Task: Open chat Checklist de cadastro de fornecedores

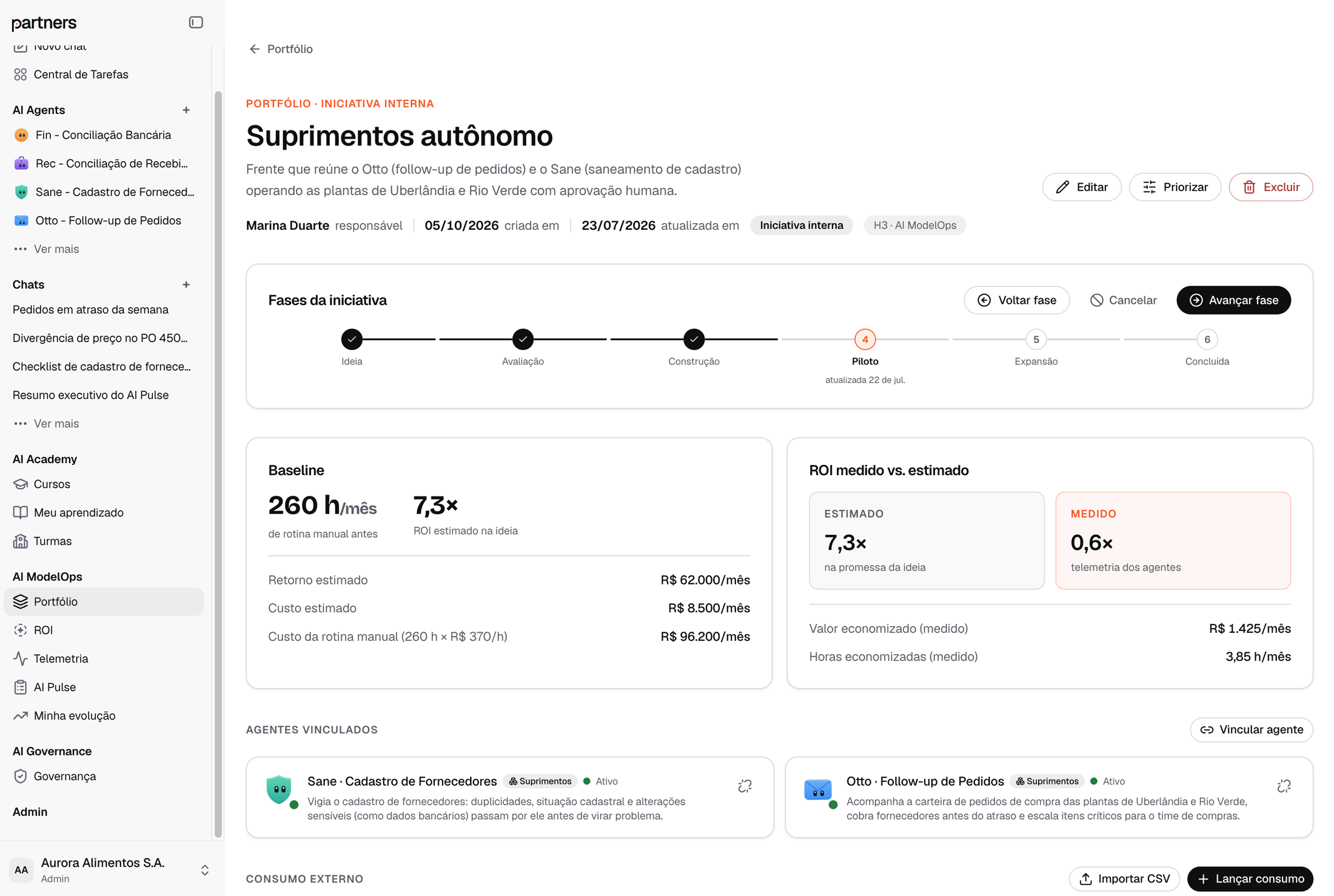Action: click(103, 367)
